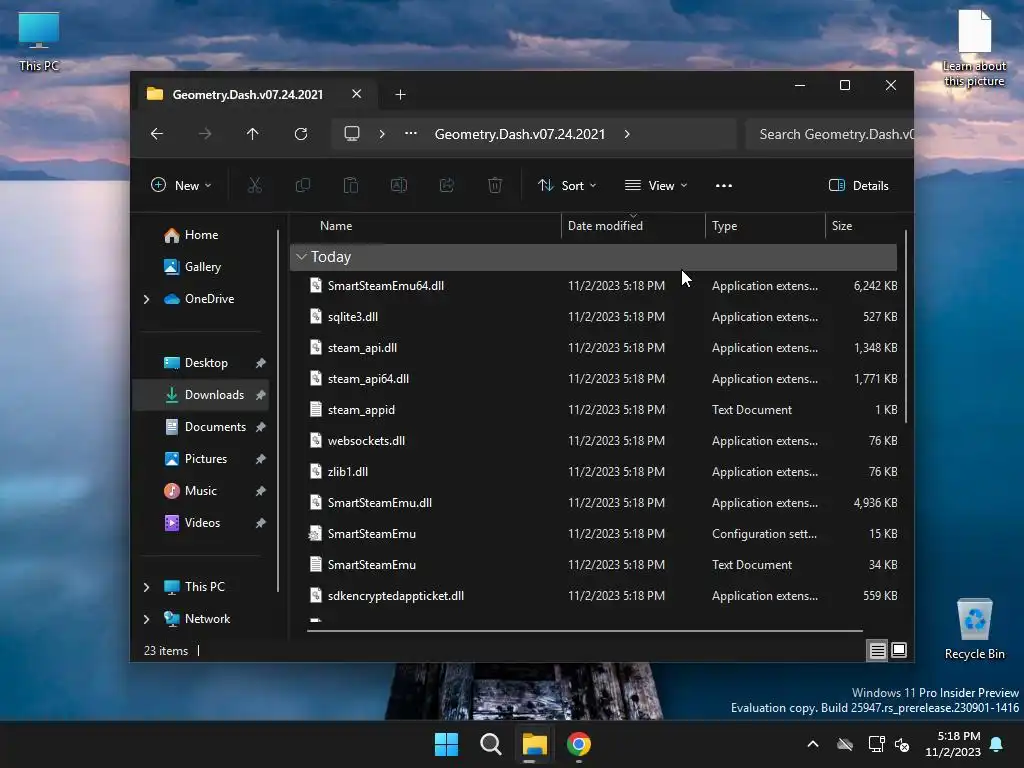Screen dimensions: 1024x768
Task: Click the Delete trash icon
Action: tap(495, 185)
